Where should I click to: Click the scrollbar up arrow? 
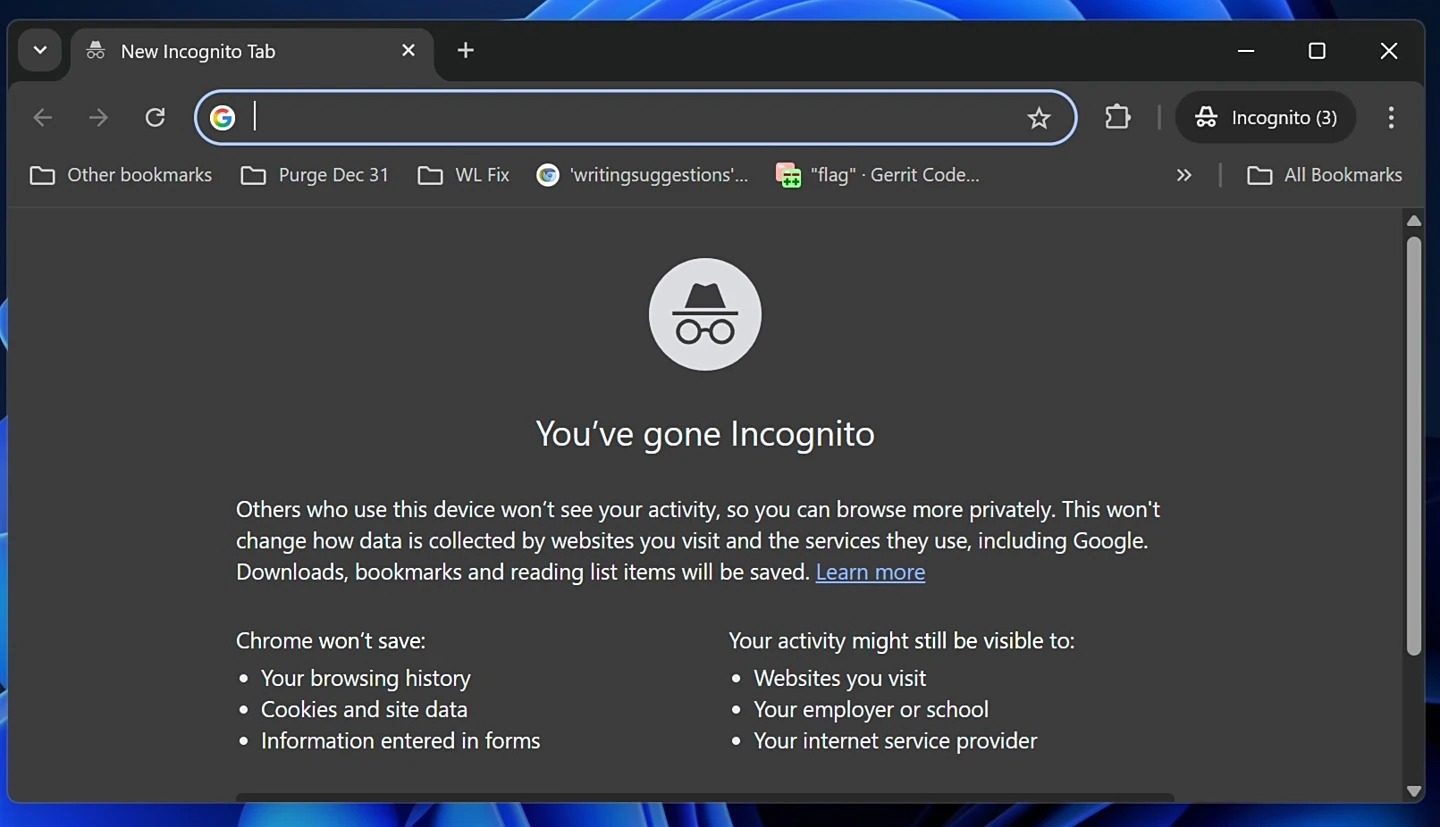[x=1414, y=221]
